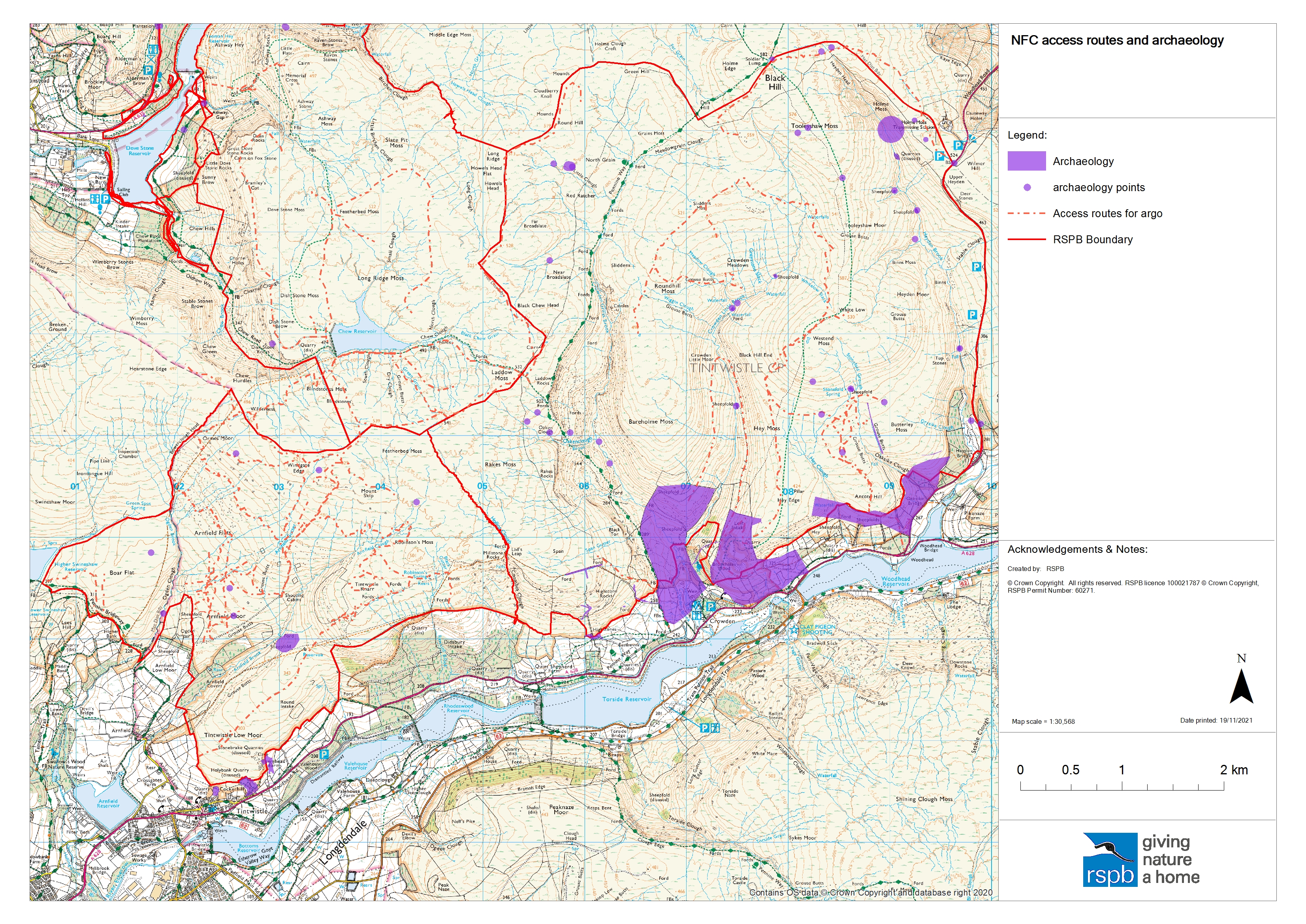Click the parking icon by Valehouse Reservoir
The image size is (1306, 924).
[x=324, y=754]
